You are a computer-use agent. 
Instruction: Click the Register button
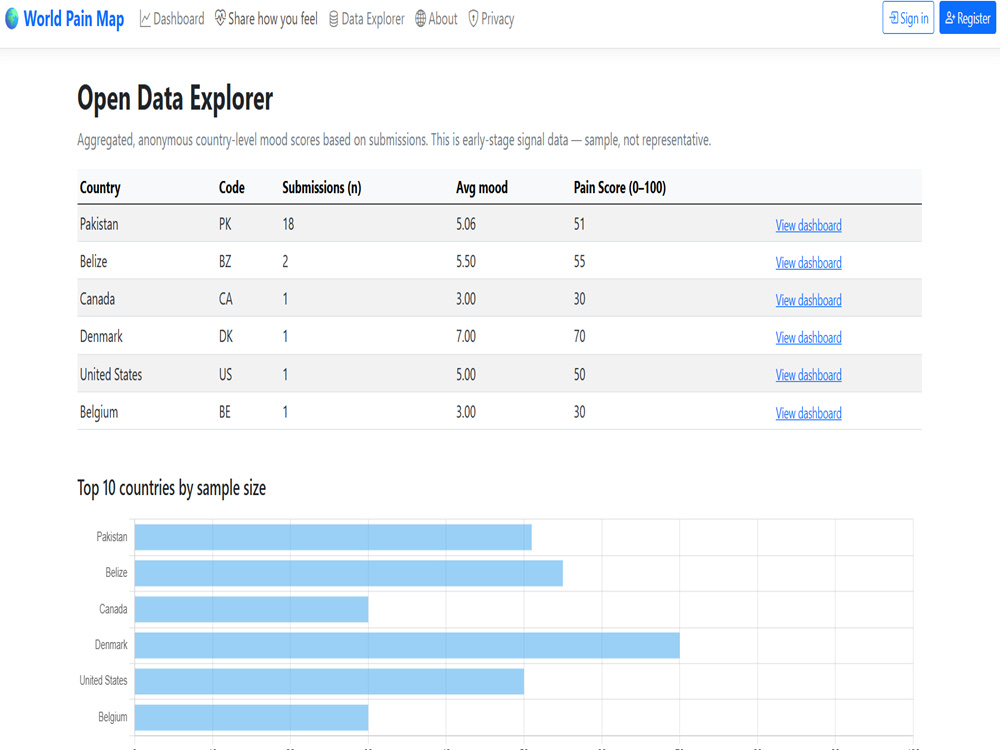[967, 18]
